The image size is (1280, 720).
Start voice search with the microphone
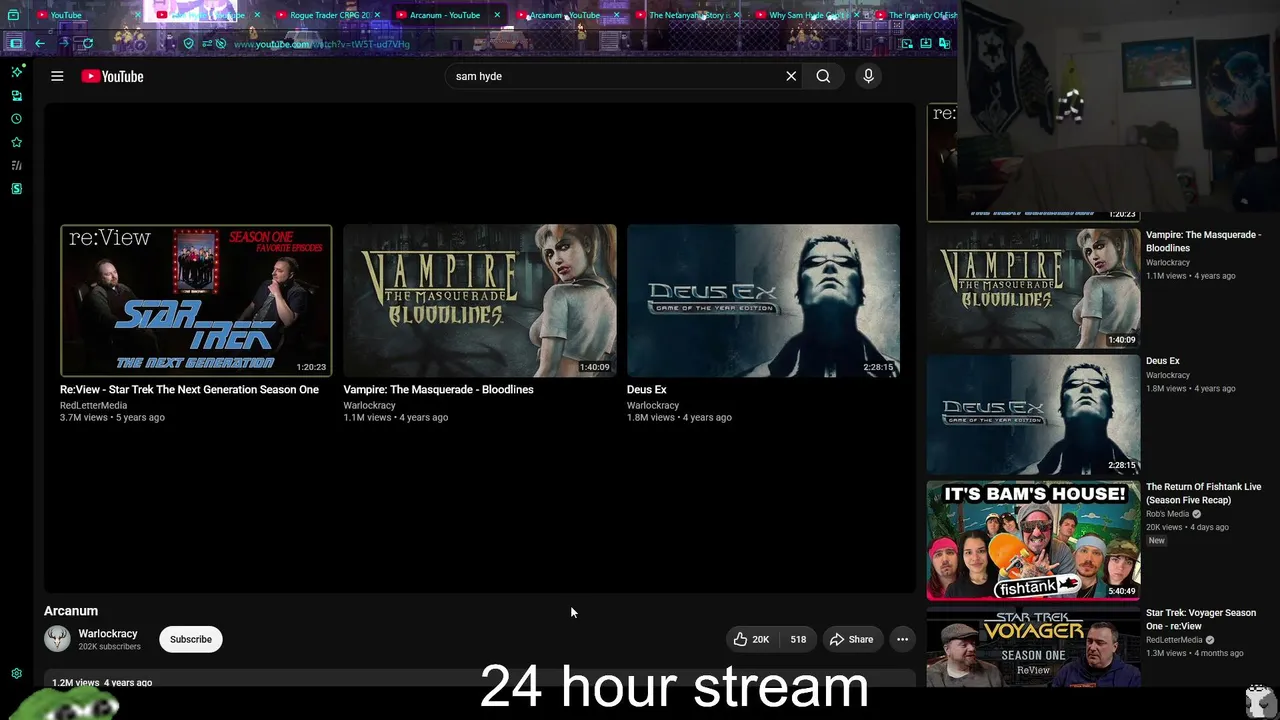868,76
